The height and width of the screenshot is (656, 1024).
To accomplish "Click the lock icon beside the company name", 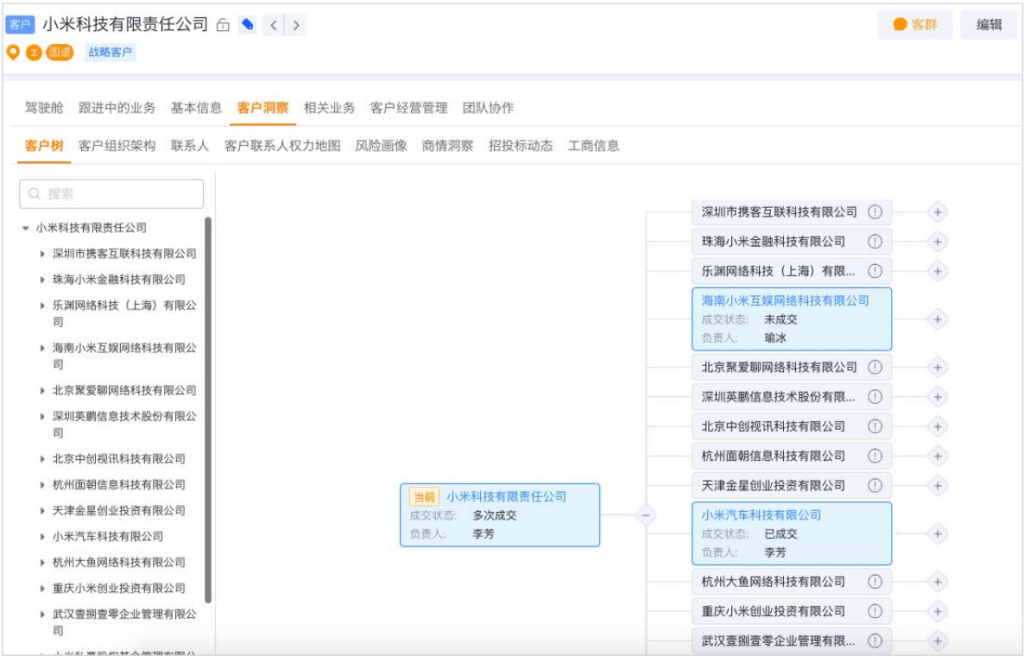I will [x=223, y=25].
